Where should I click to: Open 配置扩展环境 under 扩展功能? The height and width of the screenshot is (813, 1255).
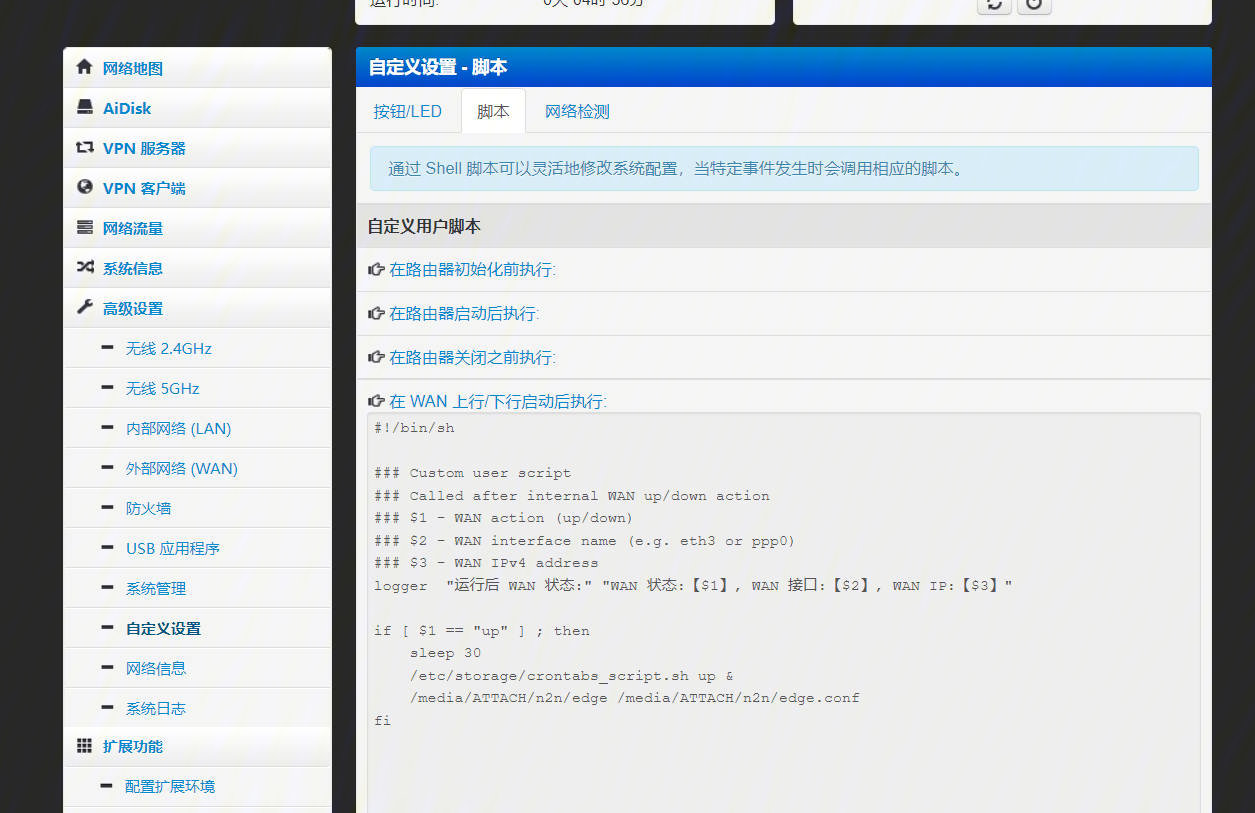(170, 786)
